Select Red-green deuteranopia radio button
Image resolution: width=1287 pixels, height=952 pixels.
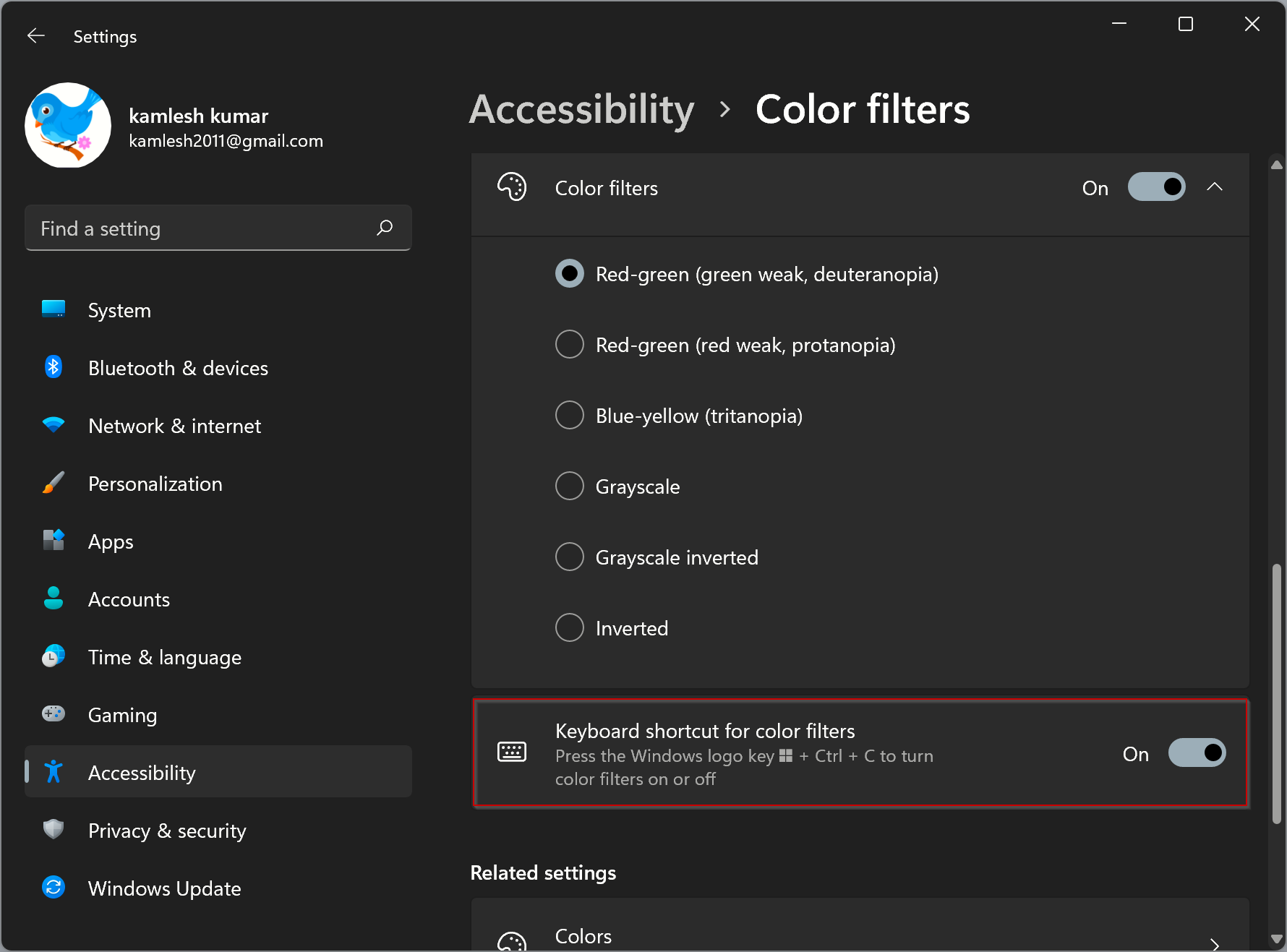pos(570,273)
